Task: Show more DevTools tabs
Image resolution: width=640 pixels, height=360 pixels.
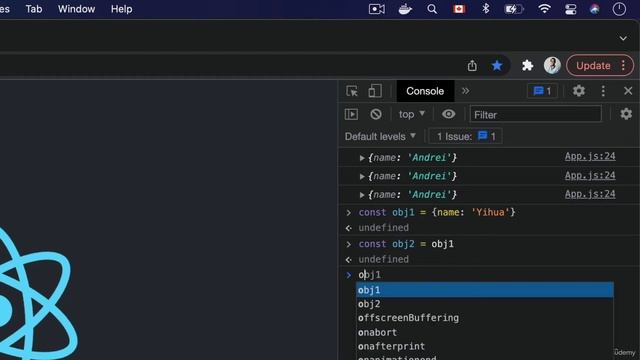Action: (x=465, y=91)
